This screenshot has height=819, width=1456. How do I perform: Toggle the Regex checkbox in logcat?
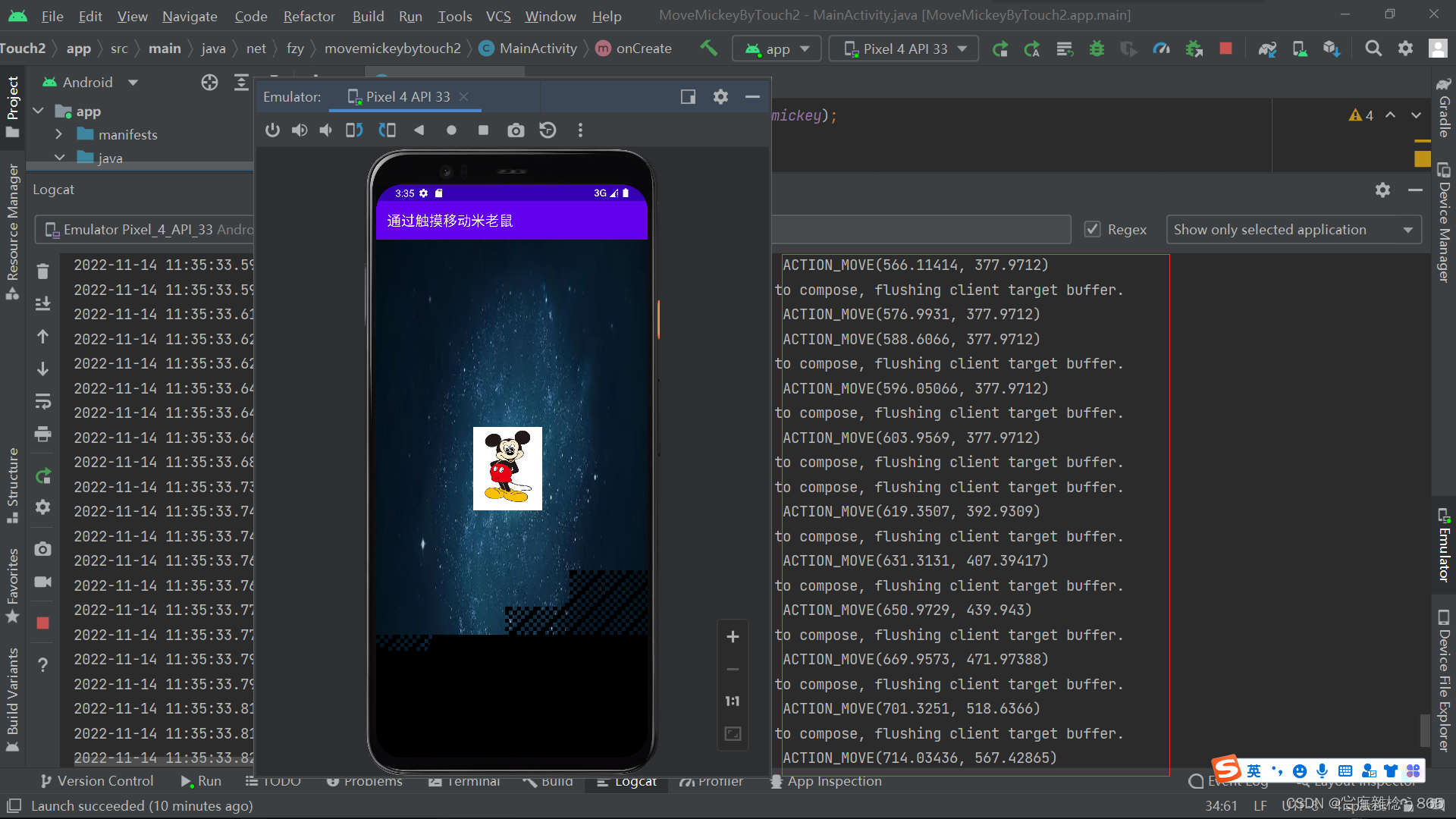click(x=1092, y=229)
